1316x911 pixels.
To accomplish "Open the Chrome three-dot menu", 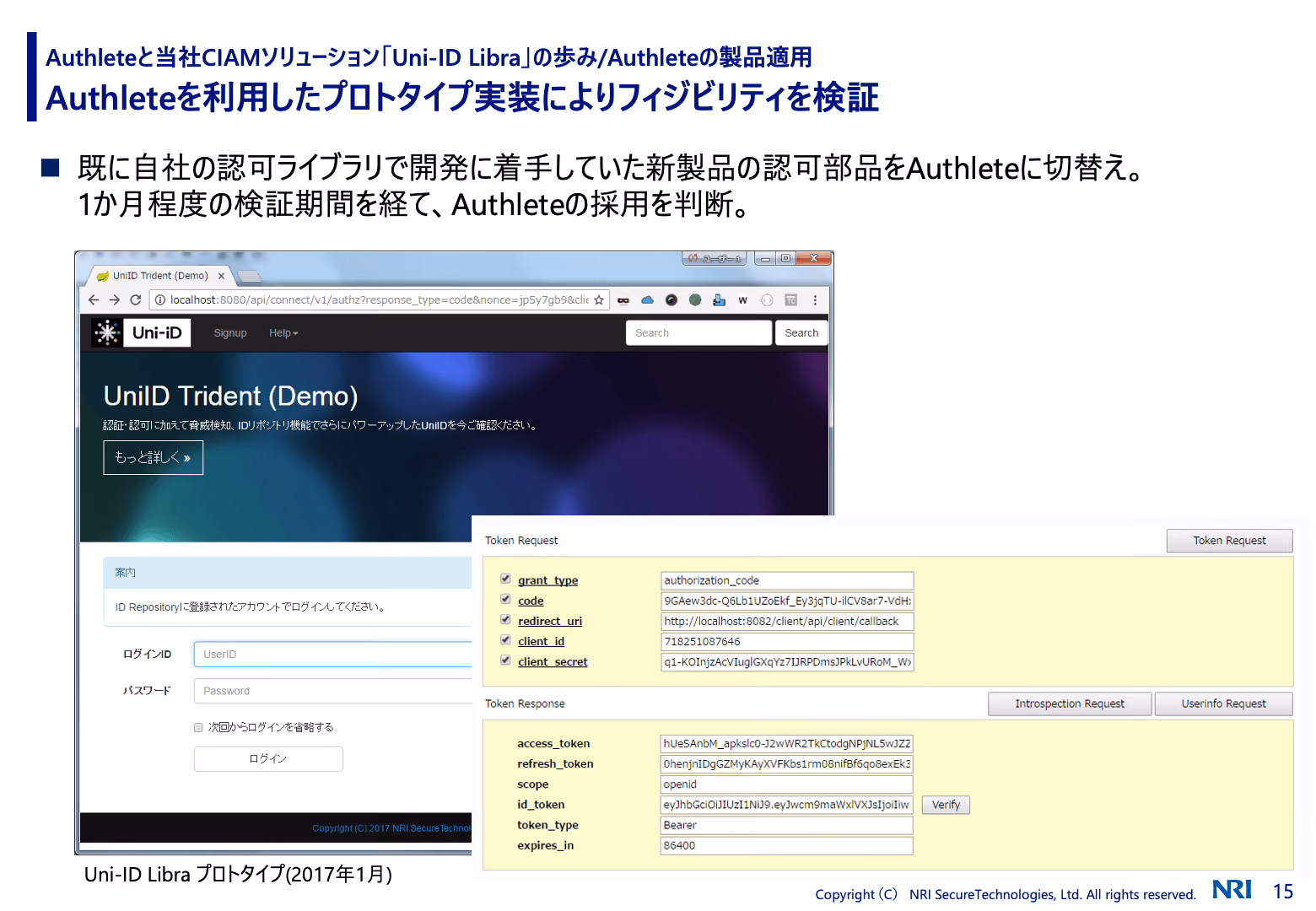I will (x=815, y=300).
